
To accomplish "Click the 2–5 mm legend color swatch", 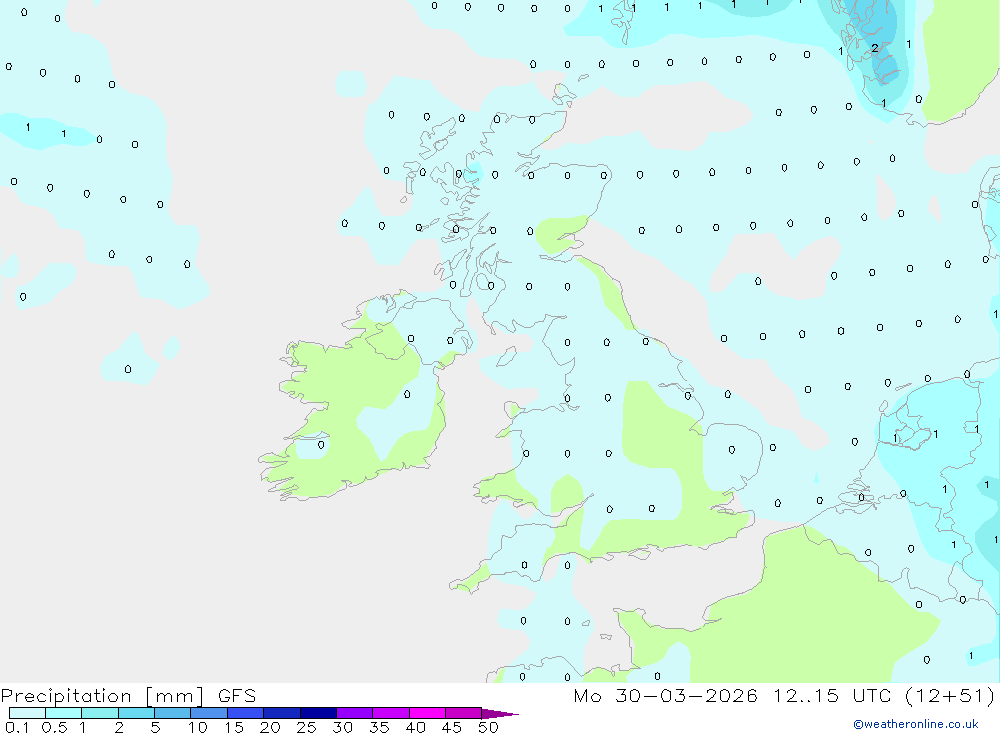I will click(x=136, y=713).
